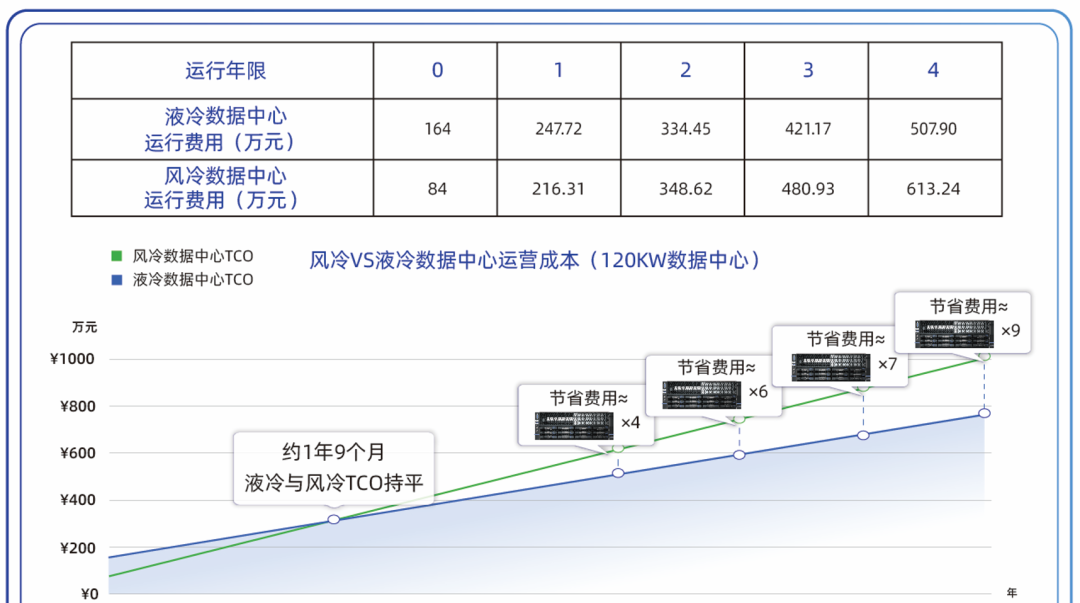Click the blue line marker below the ×4 callout

[618, 473]
